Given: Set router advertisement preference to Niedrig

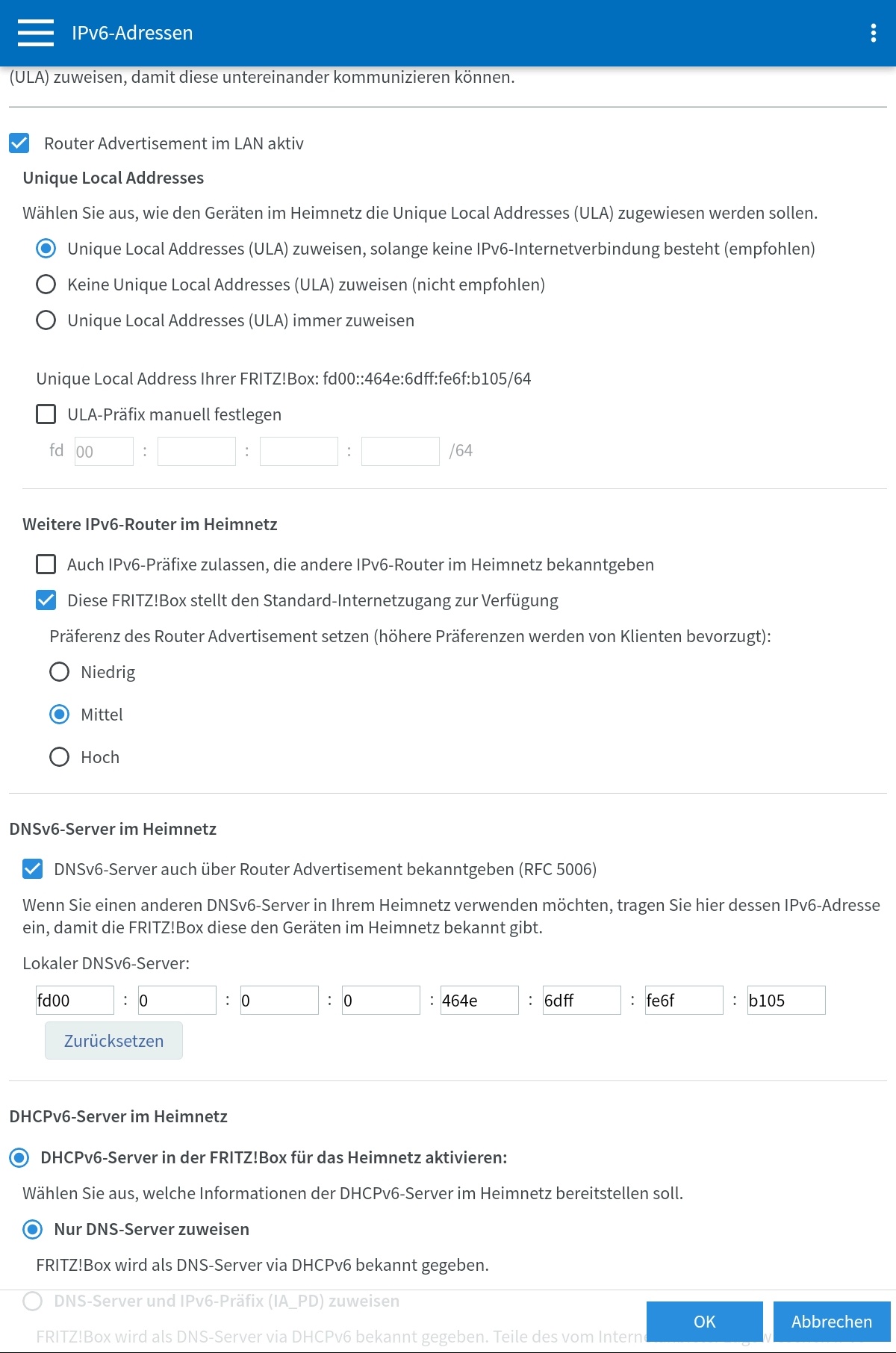Looking at the screenshot, I should pos(60,672).
